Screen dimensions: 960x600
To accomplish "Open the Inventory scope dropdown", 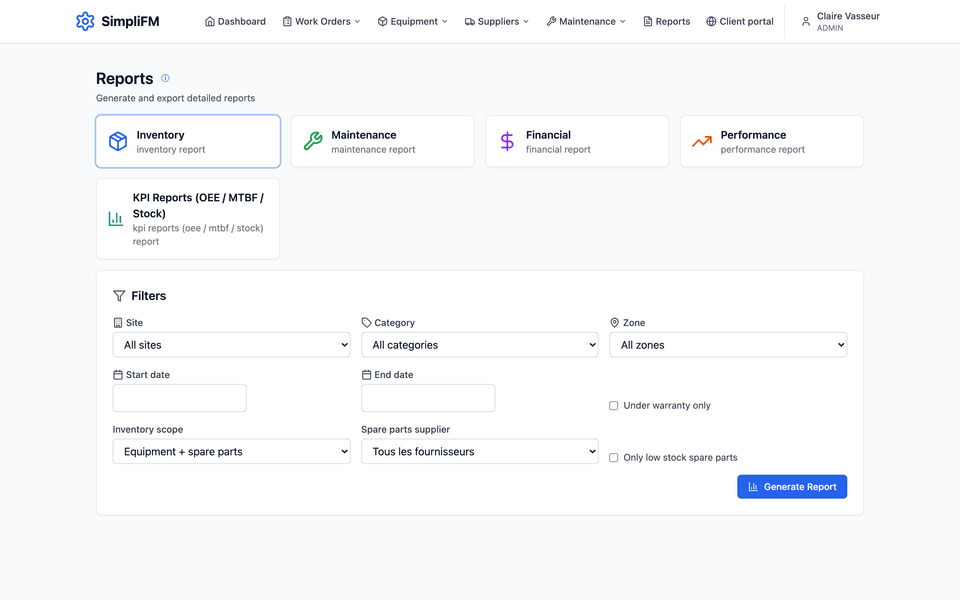I will (231, 451).
